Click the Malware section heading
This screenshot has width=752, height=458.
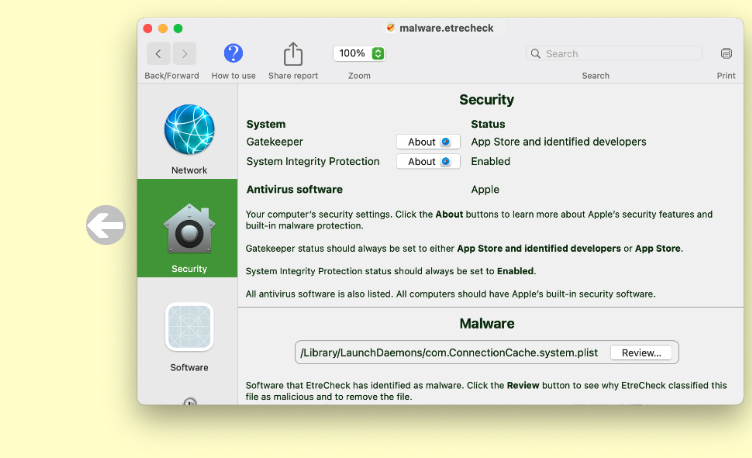[x=486, y=324]
